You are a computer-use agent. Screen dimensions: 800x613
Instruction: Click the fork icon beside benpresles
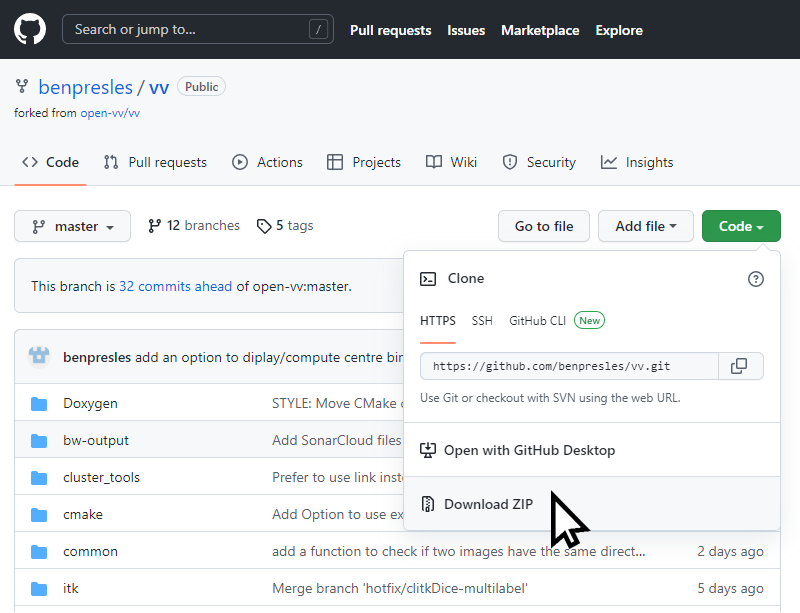click(x=22, y=86)
